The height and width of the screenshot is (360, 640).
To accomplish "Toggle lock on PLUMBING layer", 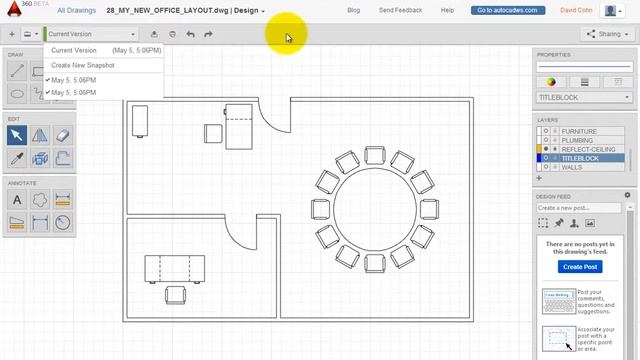I will pyautogui.click(x=555, y=140).
